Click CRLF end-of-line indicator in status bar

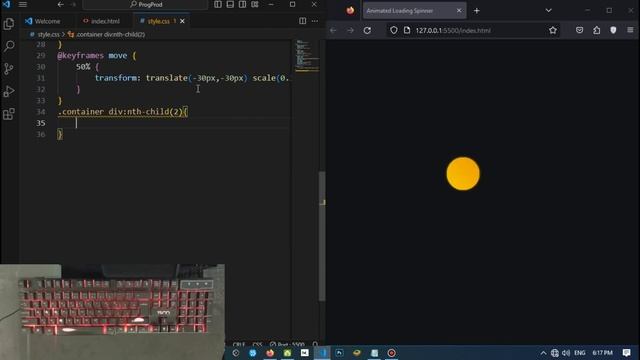pos(239,344)
